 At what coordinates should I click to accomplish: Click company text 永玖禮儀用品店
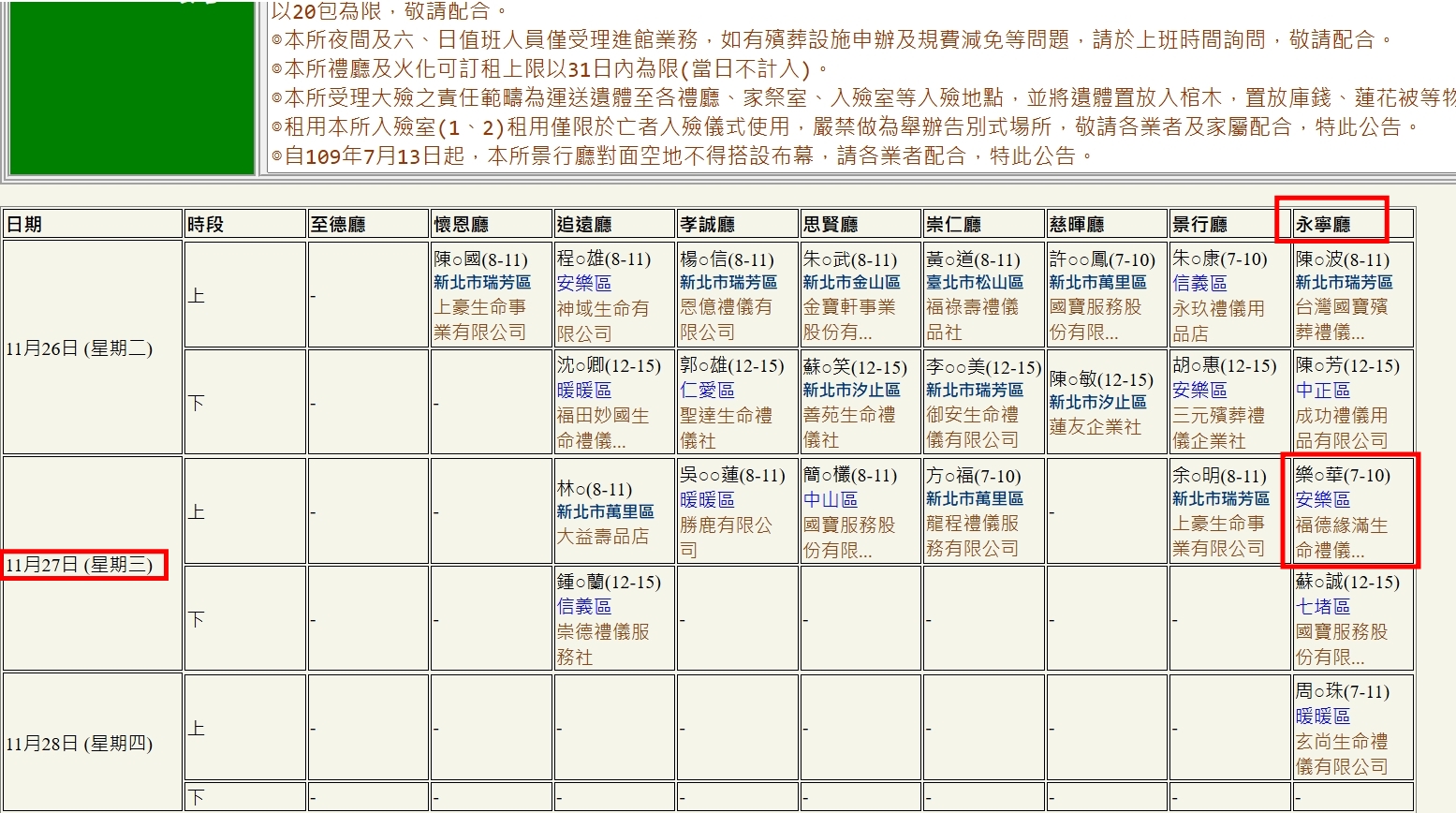point(1218,320)
